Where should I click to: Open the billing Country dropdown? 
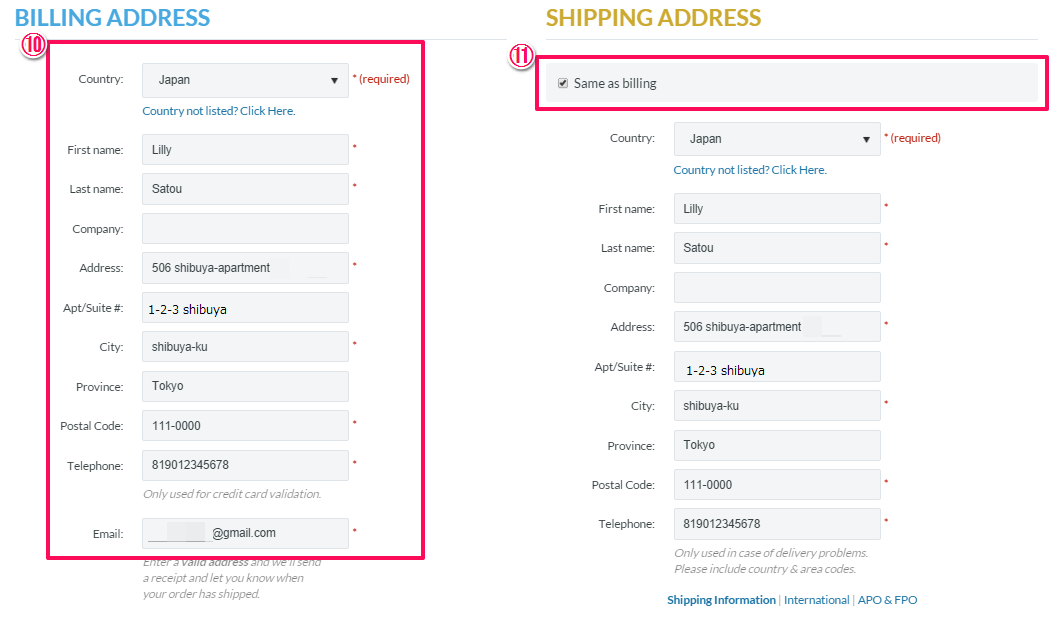[245, 80]
